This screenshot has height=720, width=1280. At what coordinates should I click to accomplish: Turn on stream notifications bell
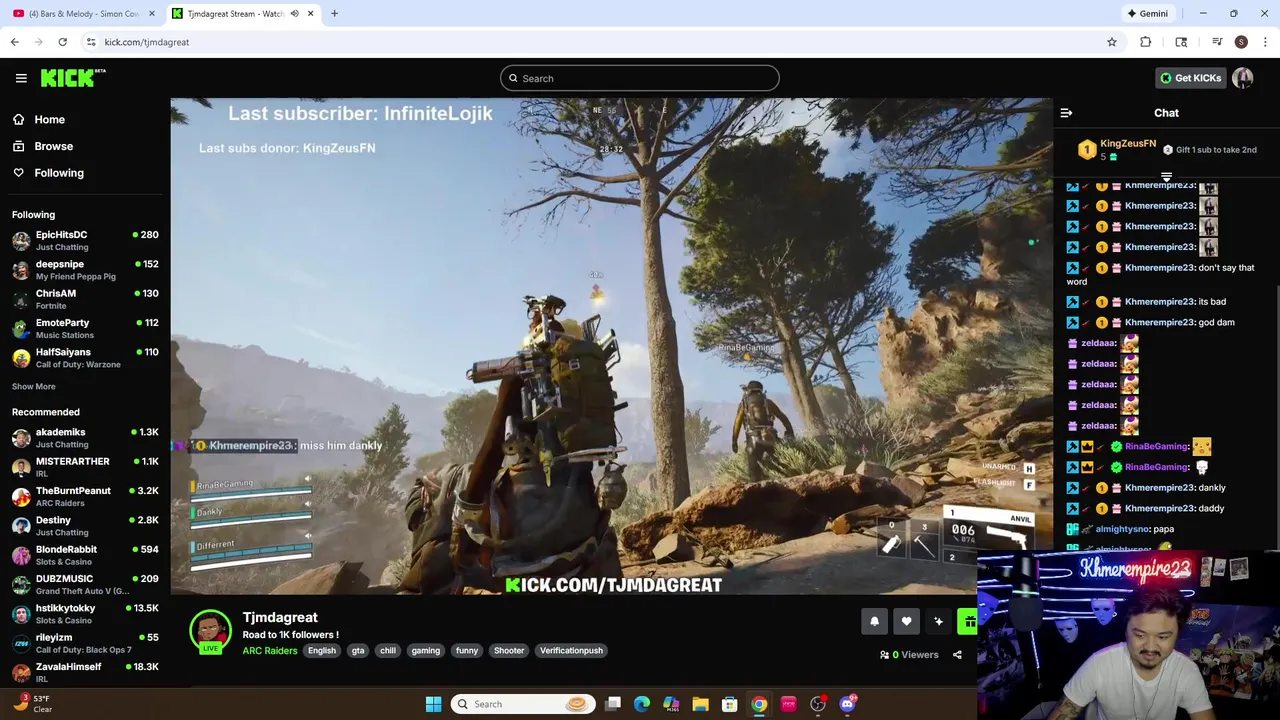[x=874, y=621]
